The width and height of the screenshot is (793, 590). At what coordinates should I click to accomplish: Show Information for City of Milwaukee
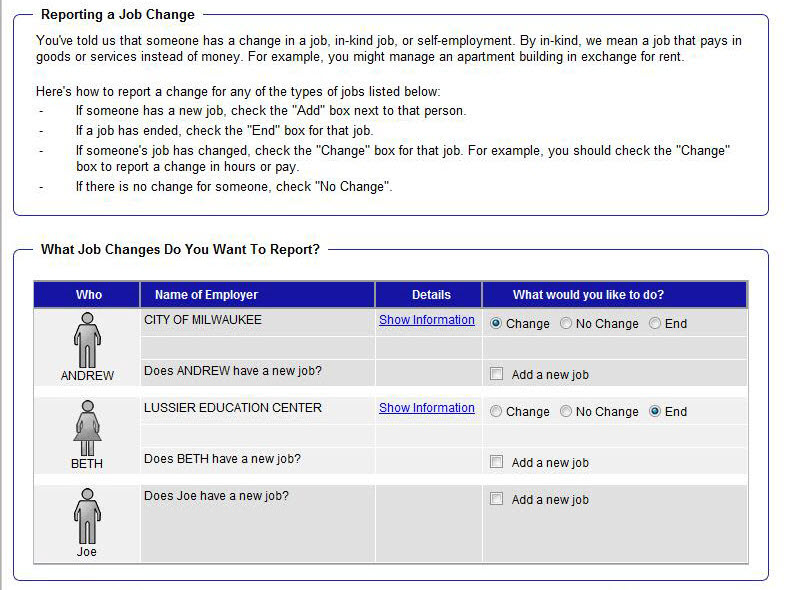(x=427, y=320)
